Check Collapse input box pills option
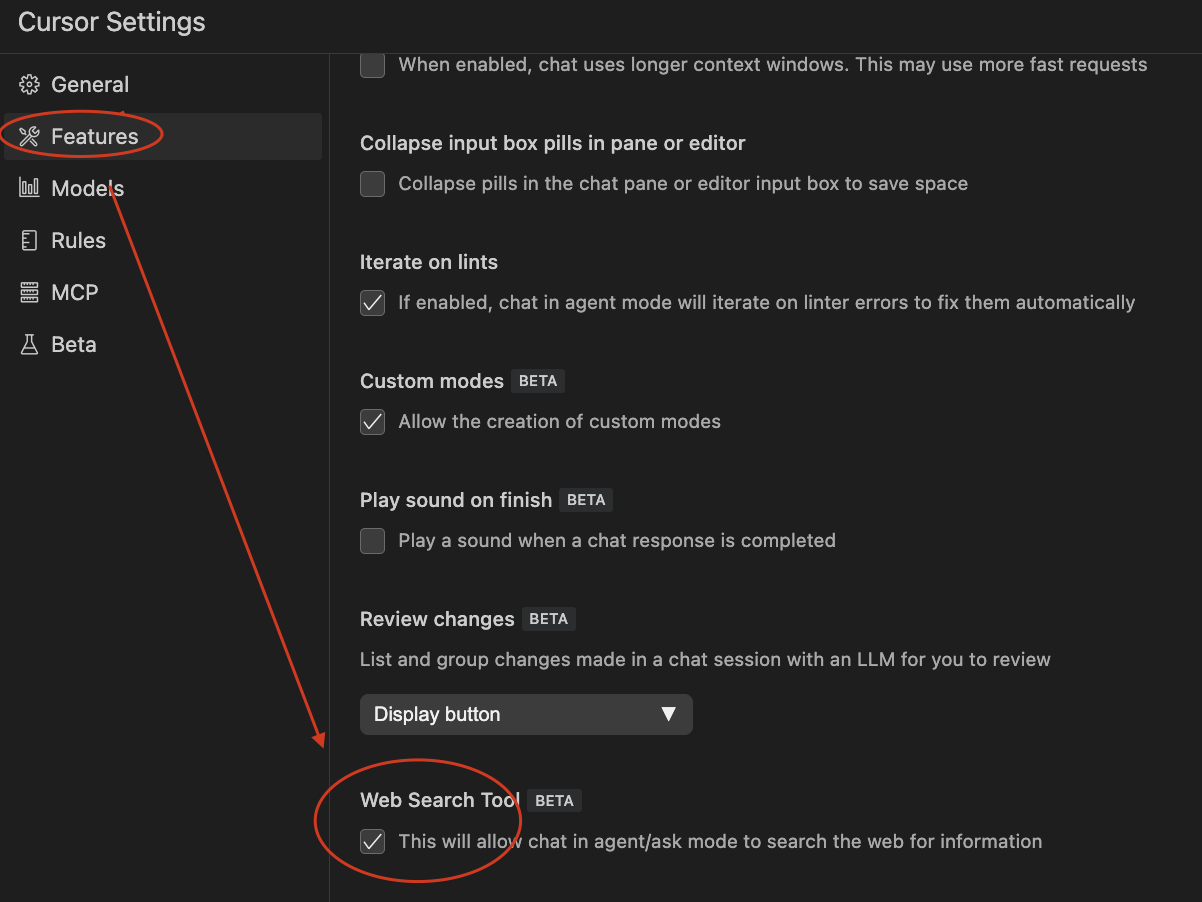The height and width of the screenshot is (902, 1202). (x=372, y=184)
